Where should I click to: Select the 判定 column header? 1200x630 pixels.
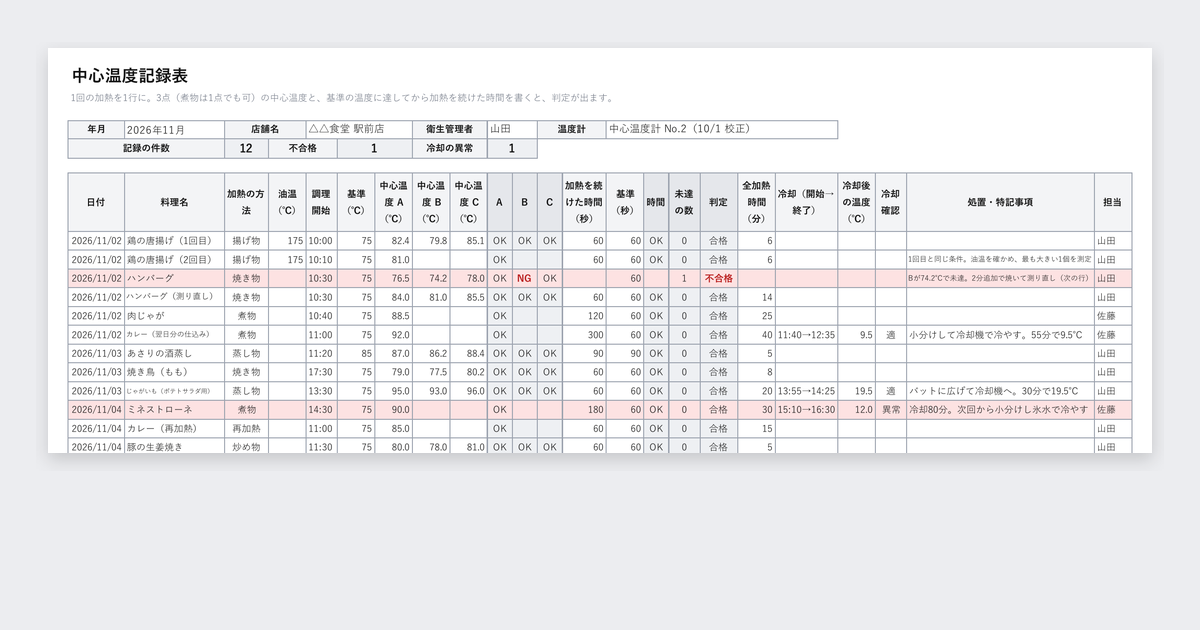point(719,202)
